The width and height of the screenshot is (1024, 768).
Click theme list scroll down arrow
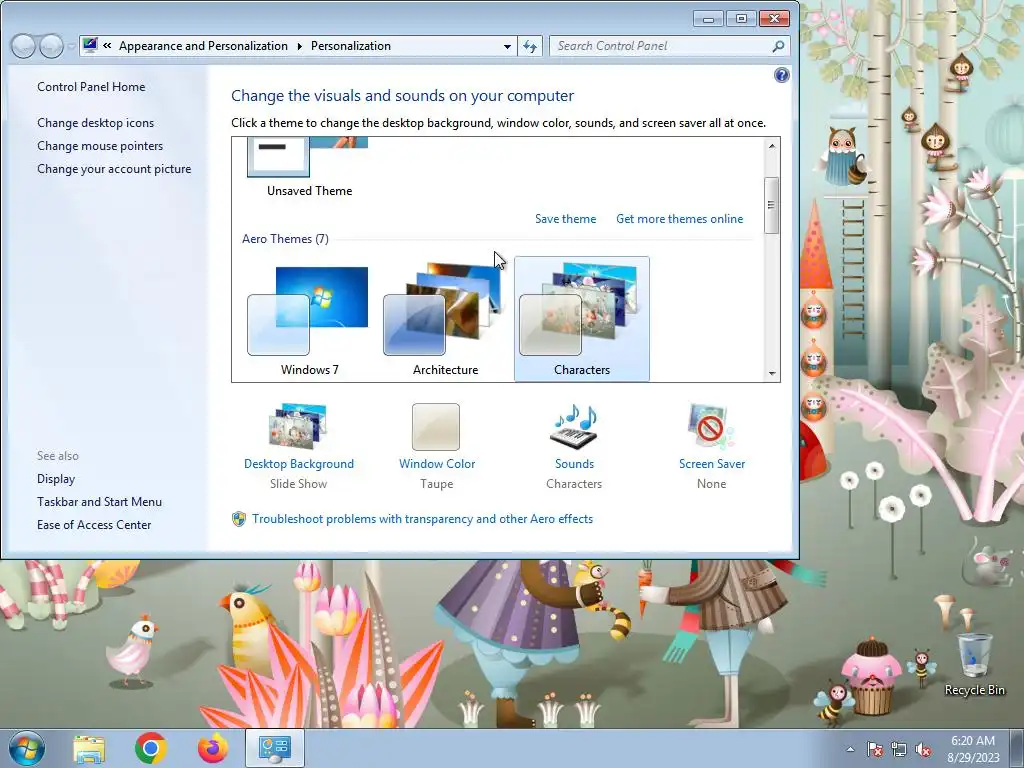(772, 373)
